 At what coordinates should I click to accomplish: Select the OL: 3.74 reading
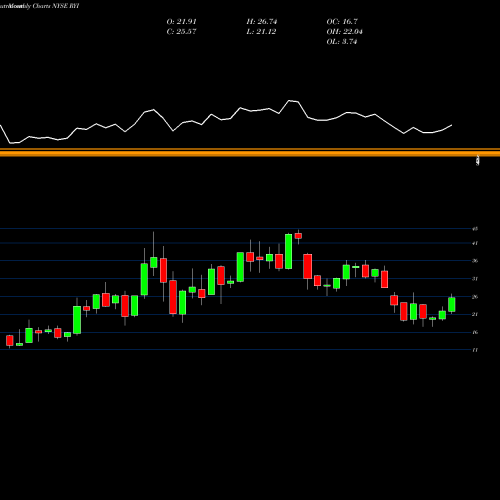click(x=342, y=42)
